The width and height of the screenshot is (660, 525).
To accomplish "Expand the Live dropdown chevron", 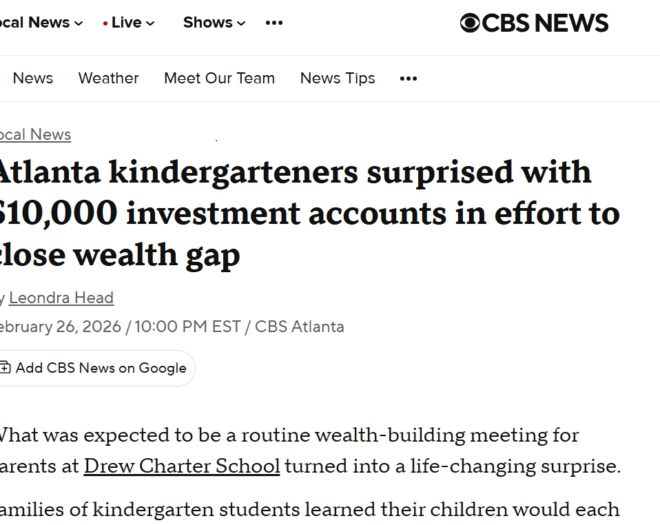I will pyautogui.click(x=150, y=23).
